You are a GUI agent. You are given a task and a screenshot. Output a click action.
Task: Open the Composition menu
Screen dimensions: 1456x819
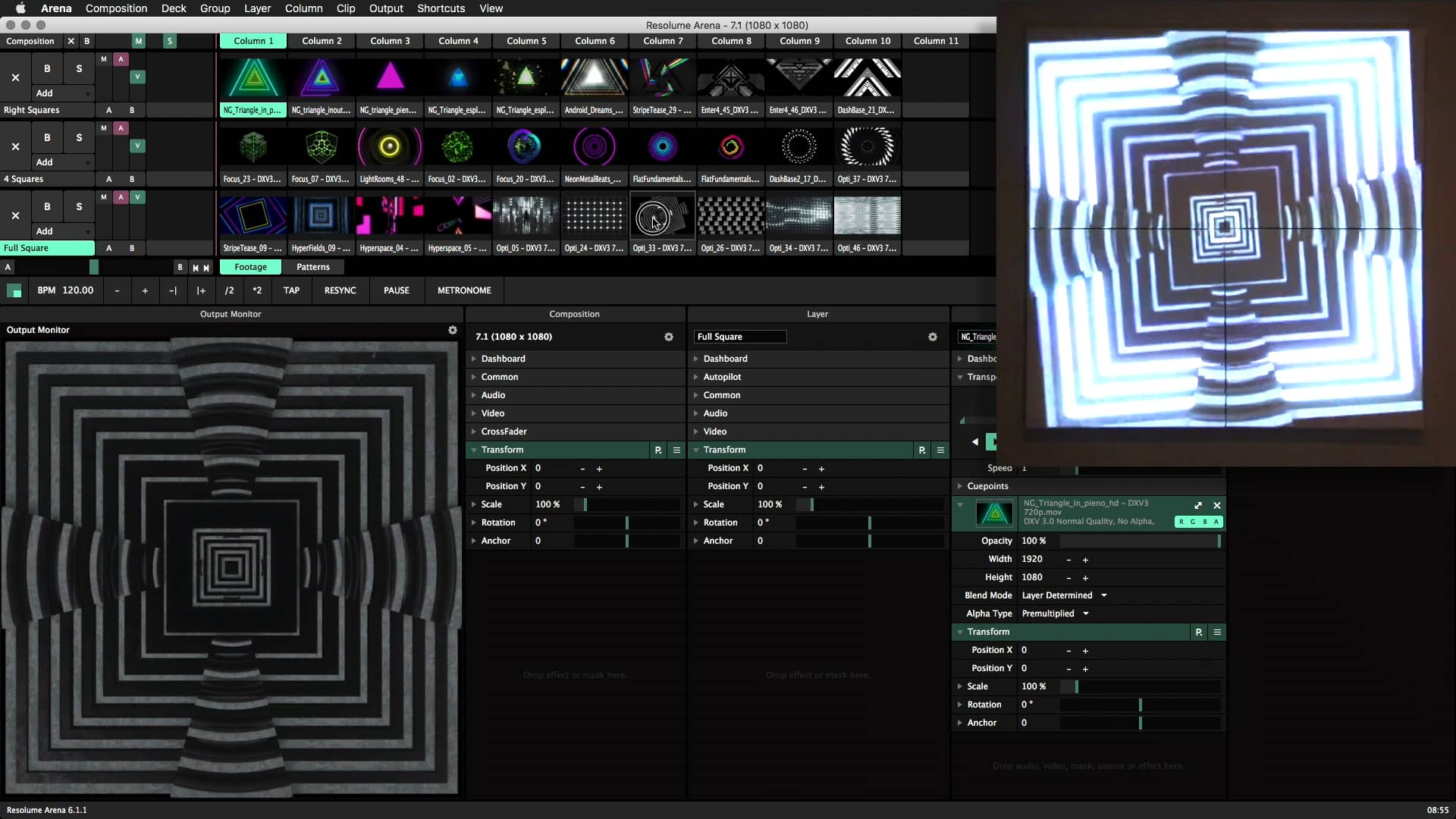116,8
